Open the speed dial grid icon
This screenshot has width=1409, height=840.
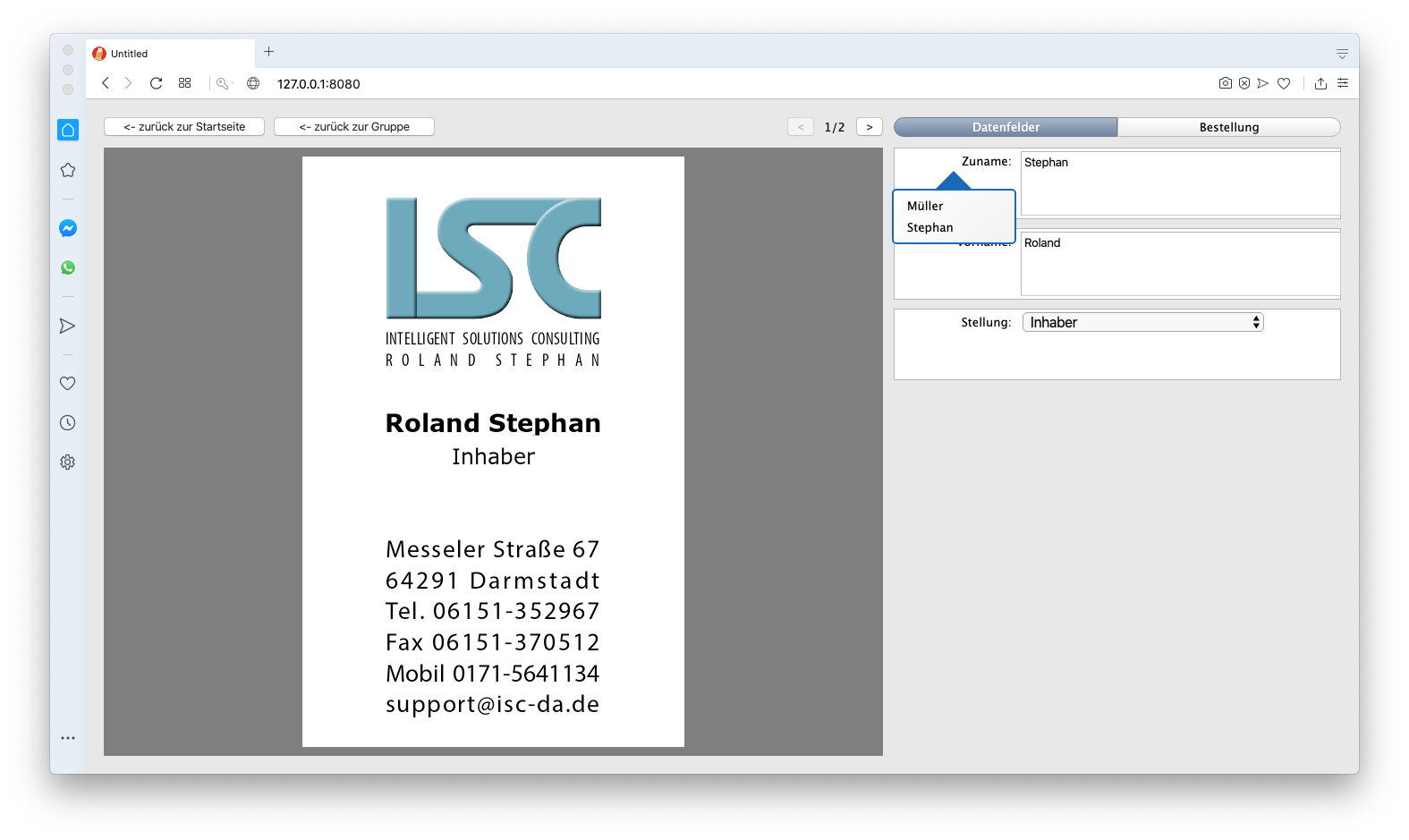[x=184, y=83]
